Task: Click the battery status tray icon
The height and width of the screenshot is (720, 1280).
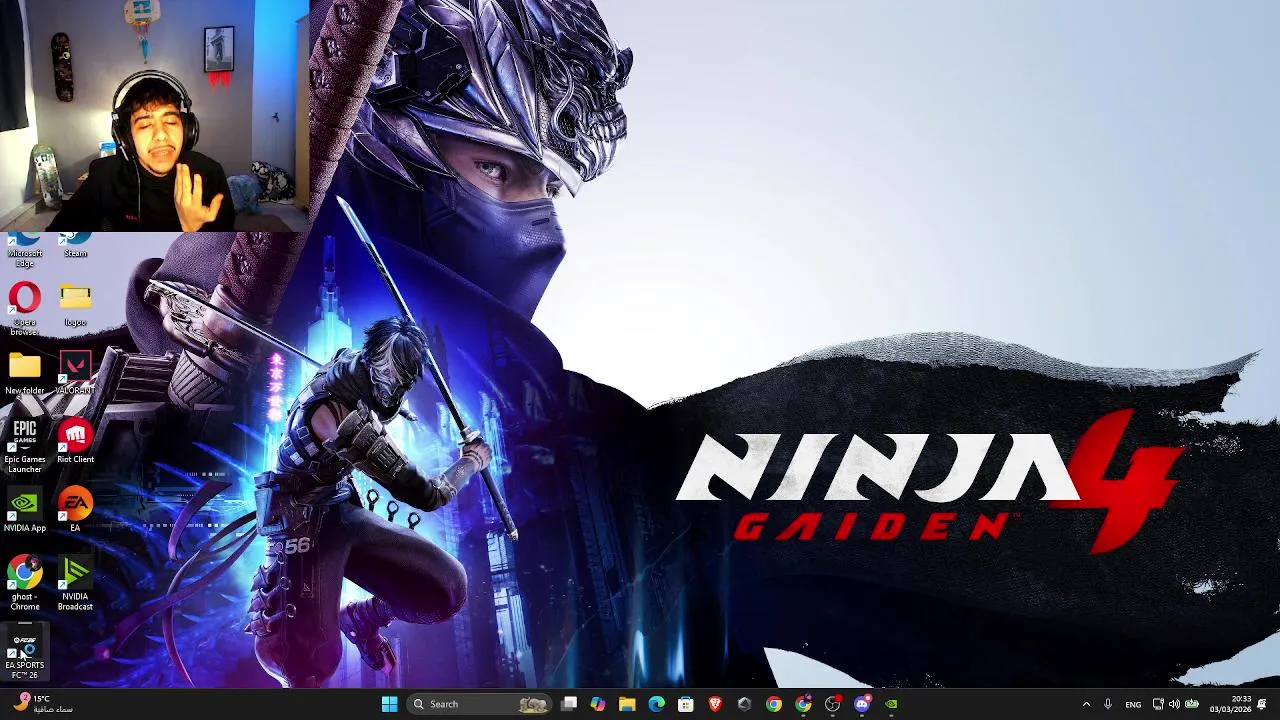Action: point(1192,704)
